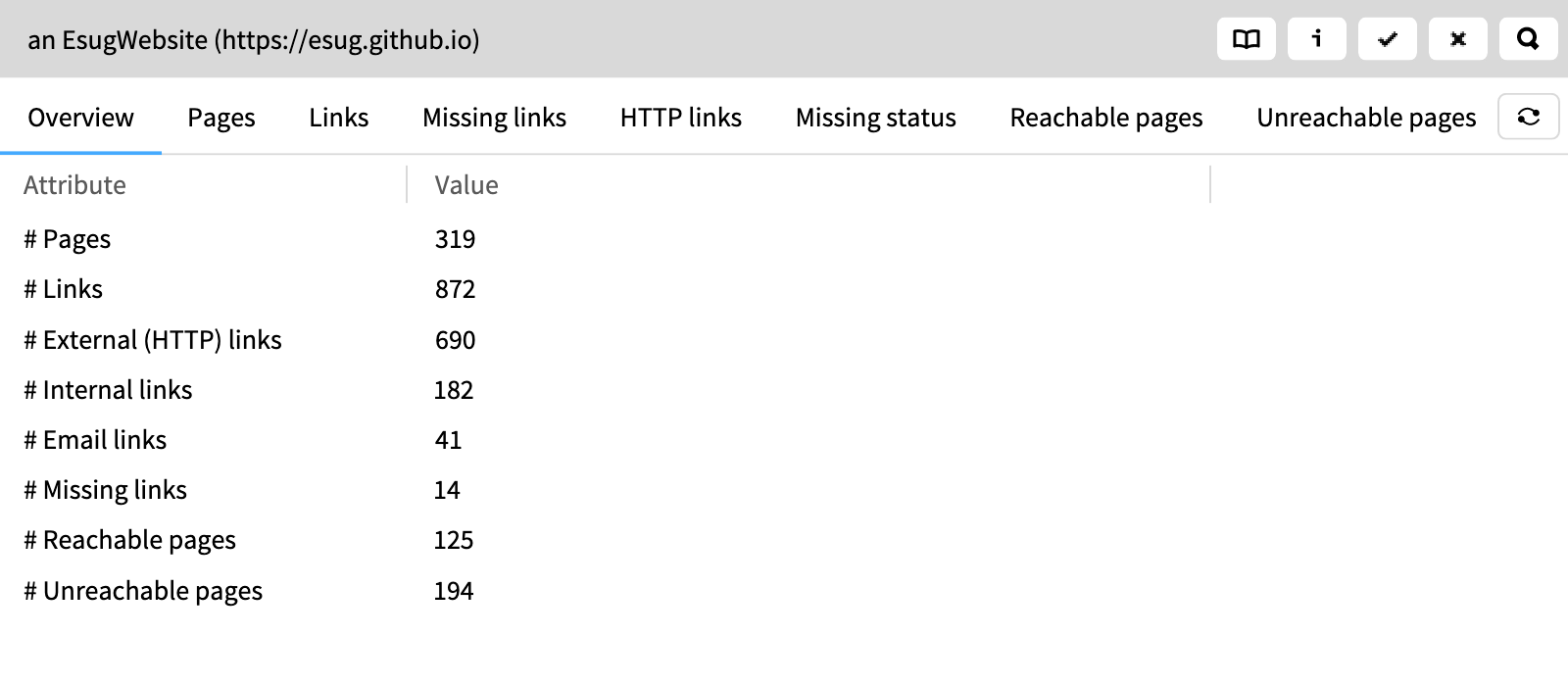View the Unreachable pages tab
The width and height of the screenshot is (1568, 686).
(1366, 118)
